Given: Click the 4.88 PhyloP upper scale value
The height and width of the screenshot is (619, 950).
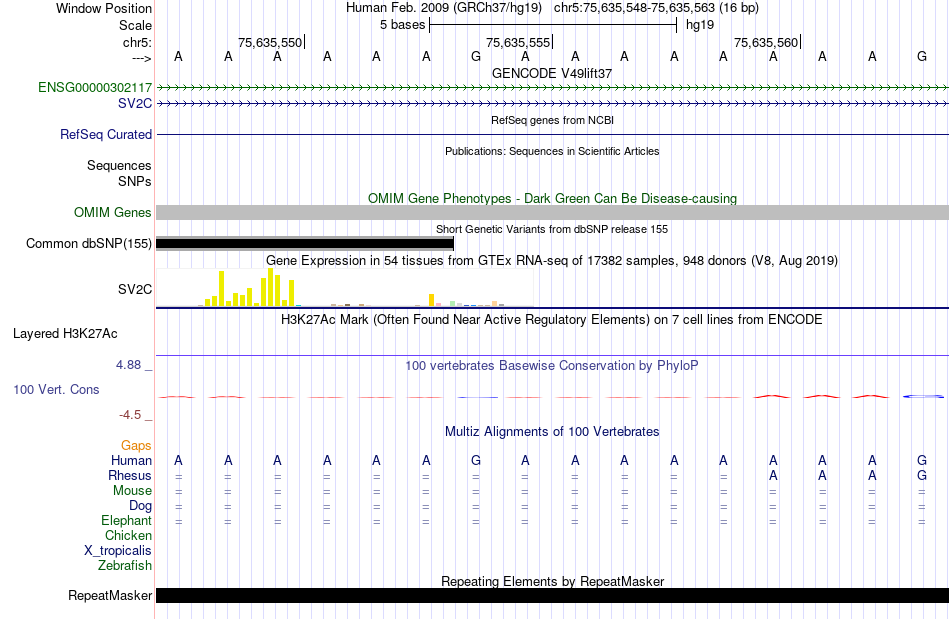Looking at the screenshot, I should (128, 365).
